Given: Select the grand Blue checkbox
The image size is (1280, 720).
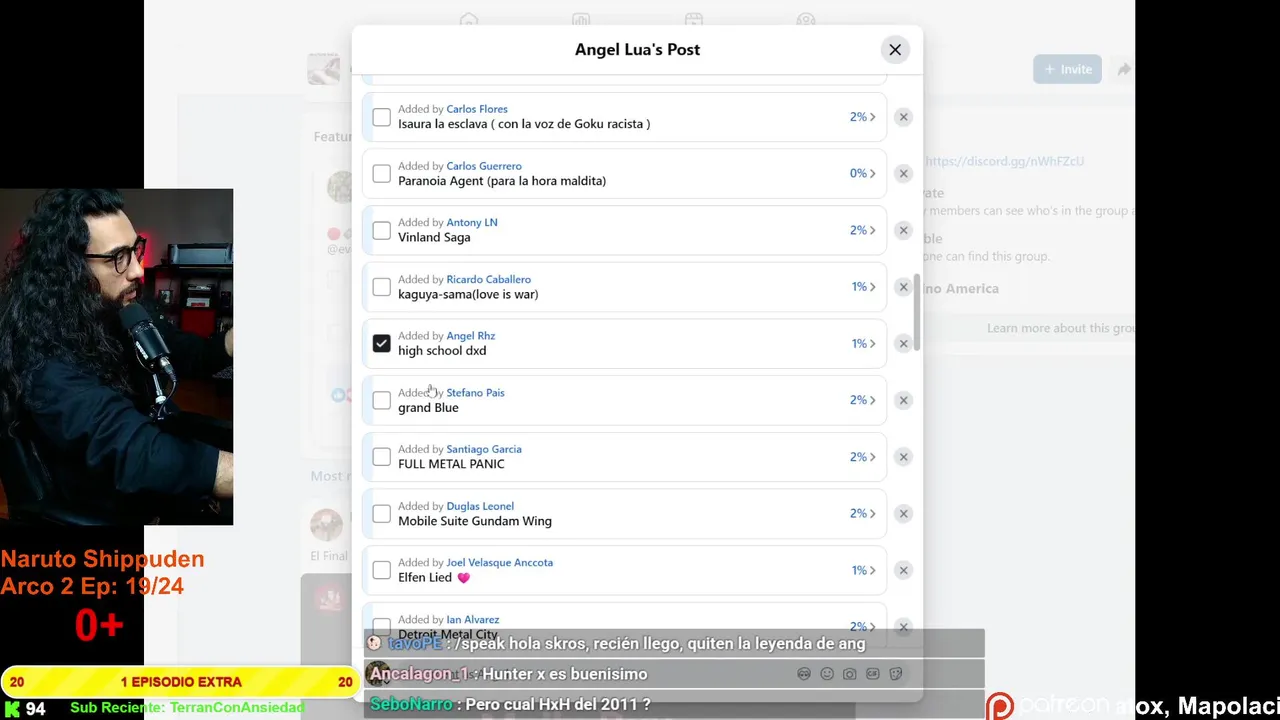Looking at the screenshot, I should 381,400.
